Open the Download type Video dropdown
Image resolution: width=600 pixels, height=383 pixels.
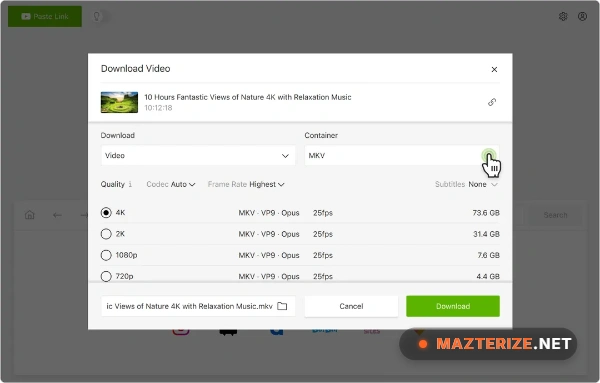(x=198, y=155)
